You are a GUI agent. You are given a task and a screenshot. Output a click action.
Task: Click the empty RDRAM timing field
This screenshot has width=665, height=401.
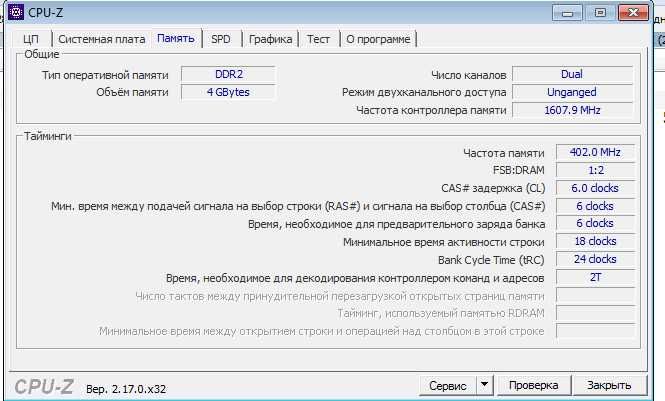[595, 313]
